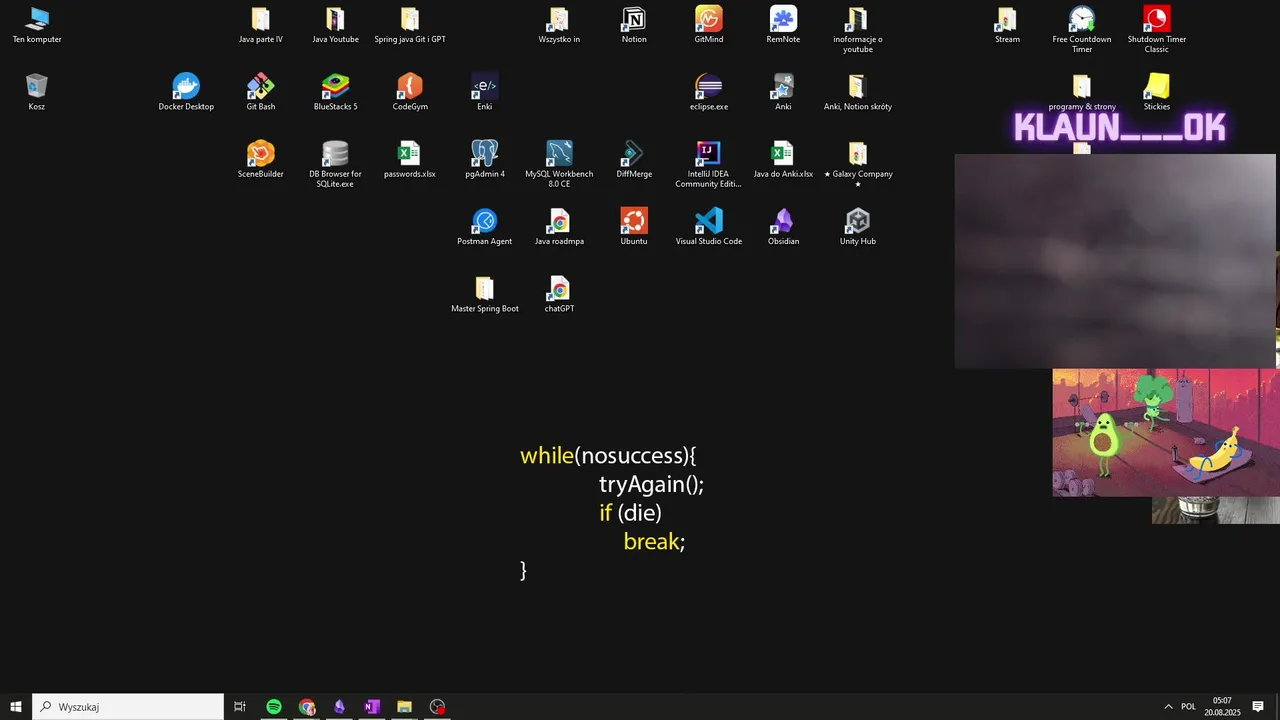Screen dimensions: 1280x720
Task: Launch DiffMerge shortcut
Action: (634, 159)
